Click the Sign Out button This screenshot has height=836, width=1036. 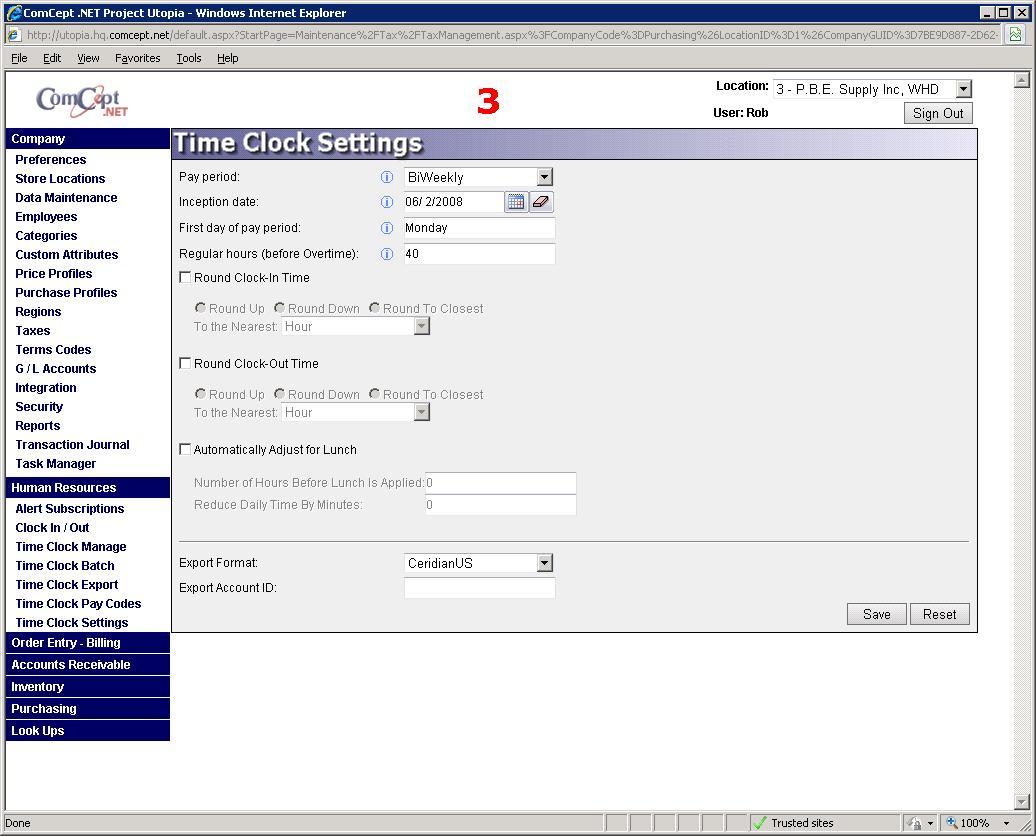(938, 113)
